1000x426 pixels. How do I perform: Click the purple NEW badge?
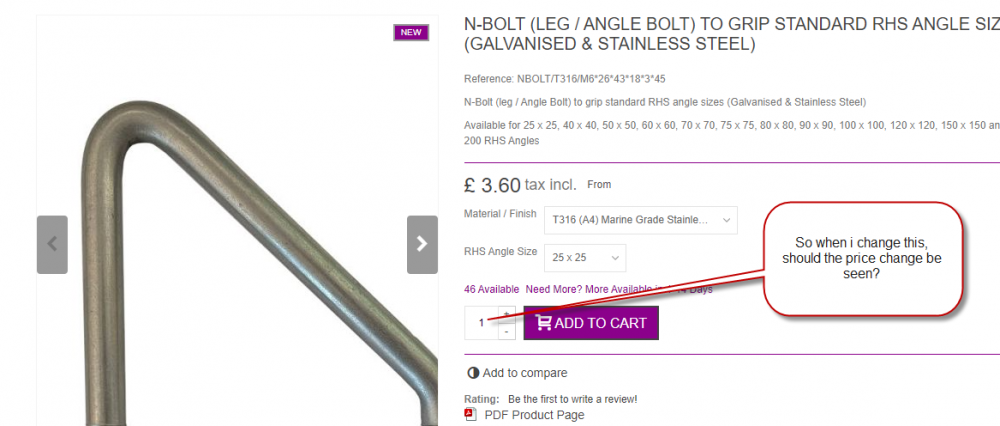(411, 33)
